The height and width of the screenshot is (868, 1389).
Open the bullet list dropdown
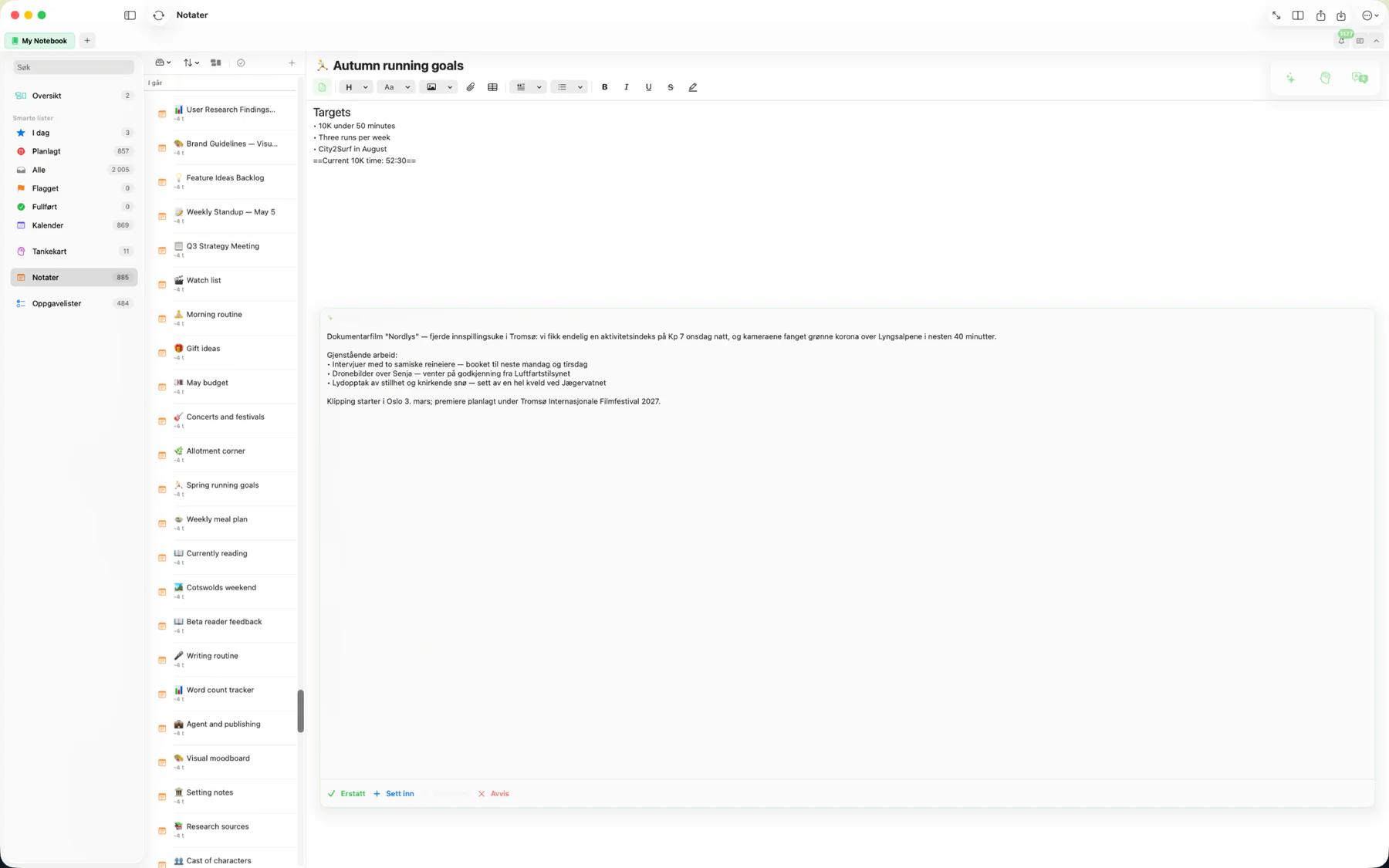(x=569, y=87)
